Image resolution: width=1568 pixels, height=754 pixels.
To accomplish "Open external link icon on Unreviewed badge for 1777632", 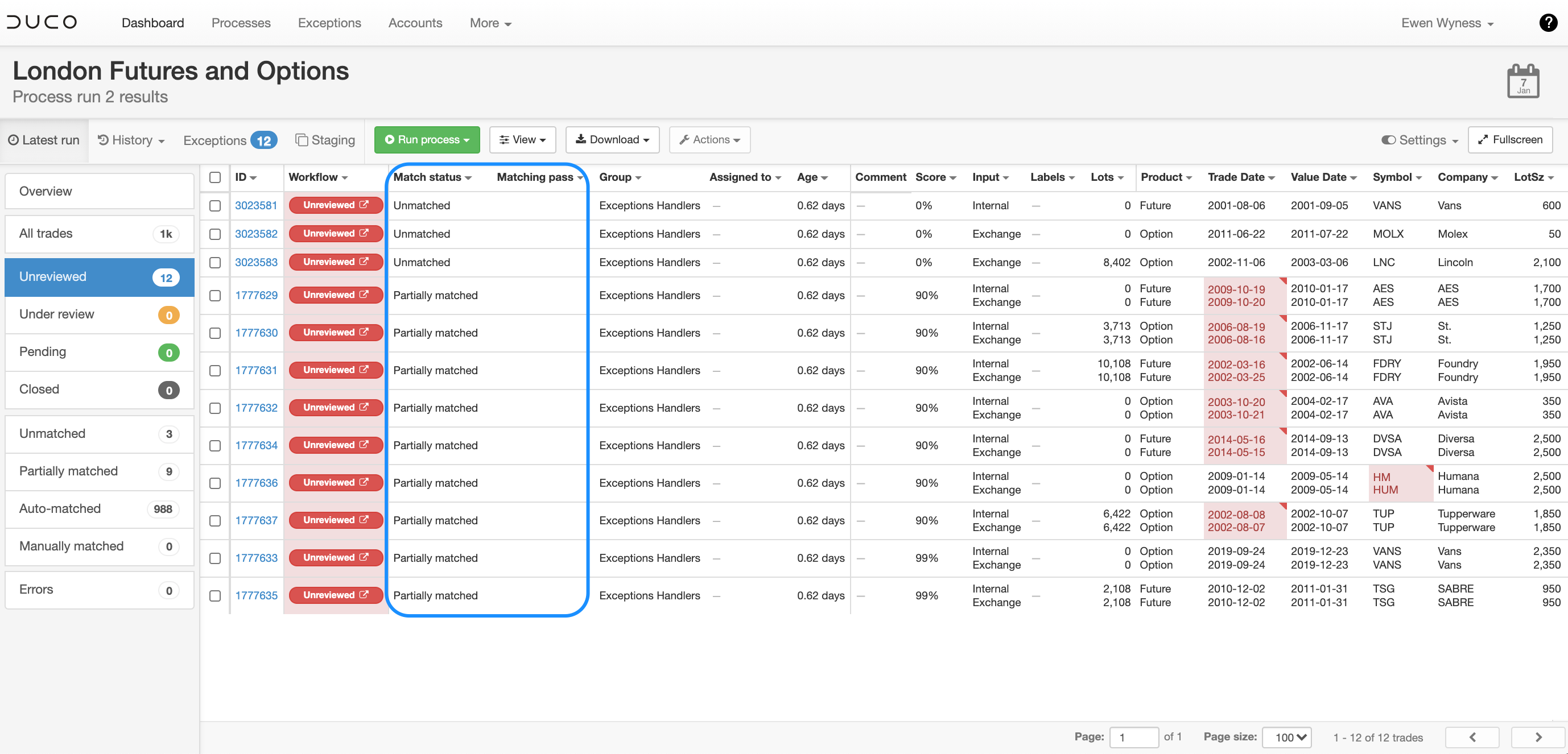I will pos(364,407).
